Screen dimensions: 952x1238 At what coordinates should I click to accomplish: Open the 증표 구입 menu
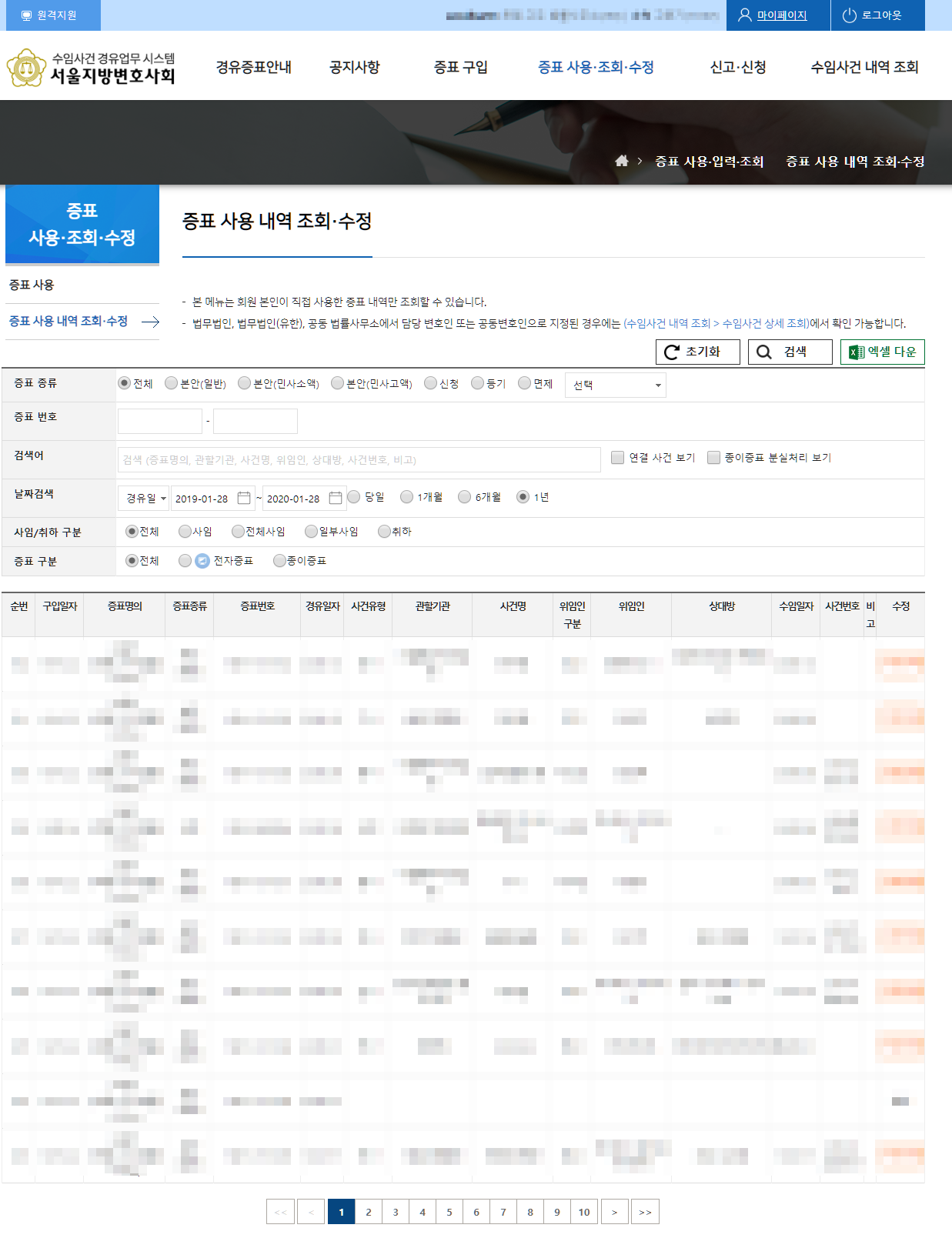click(x=460, y=67)
